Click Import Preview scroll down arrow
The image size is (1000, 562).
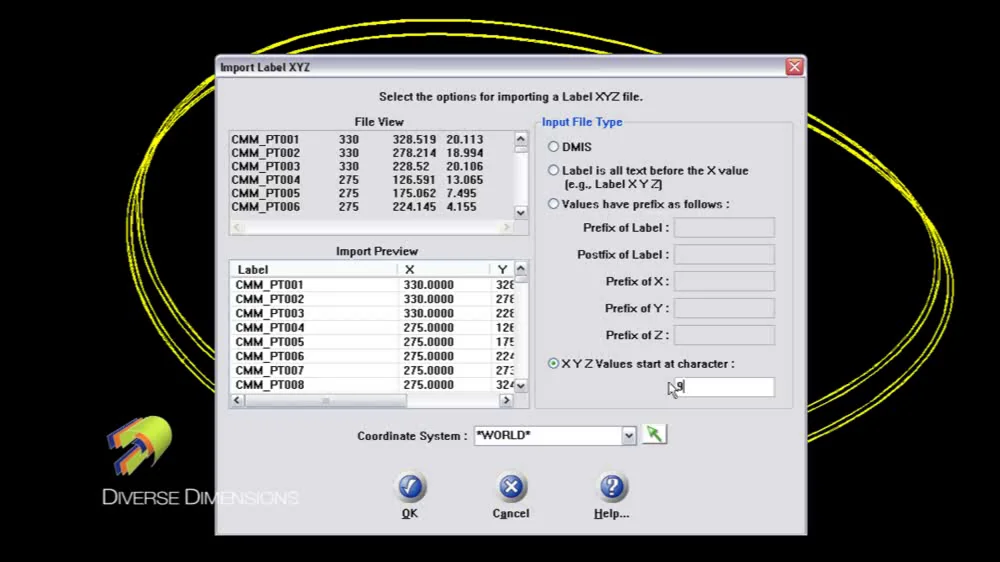521,385
